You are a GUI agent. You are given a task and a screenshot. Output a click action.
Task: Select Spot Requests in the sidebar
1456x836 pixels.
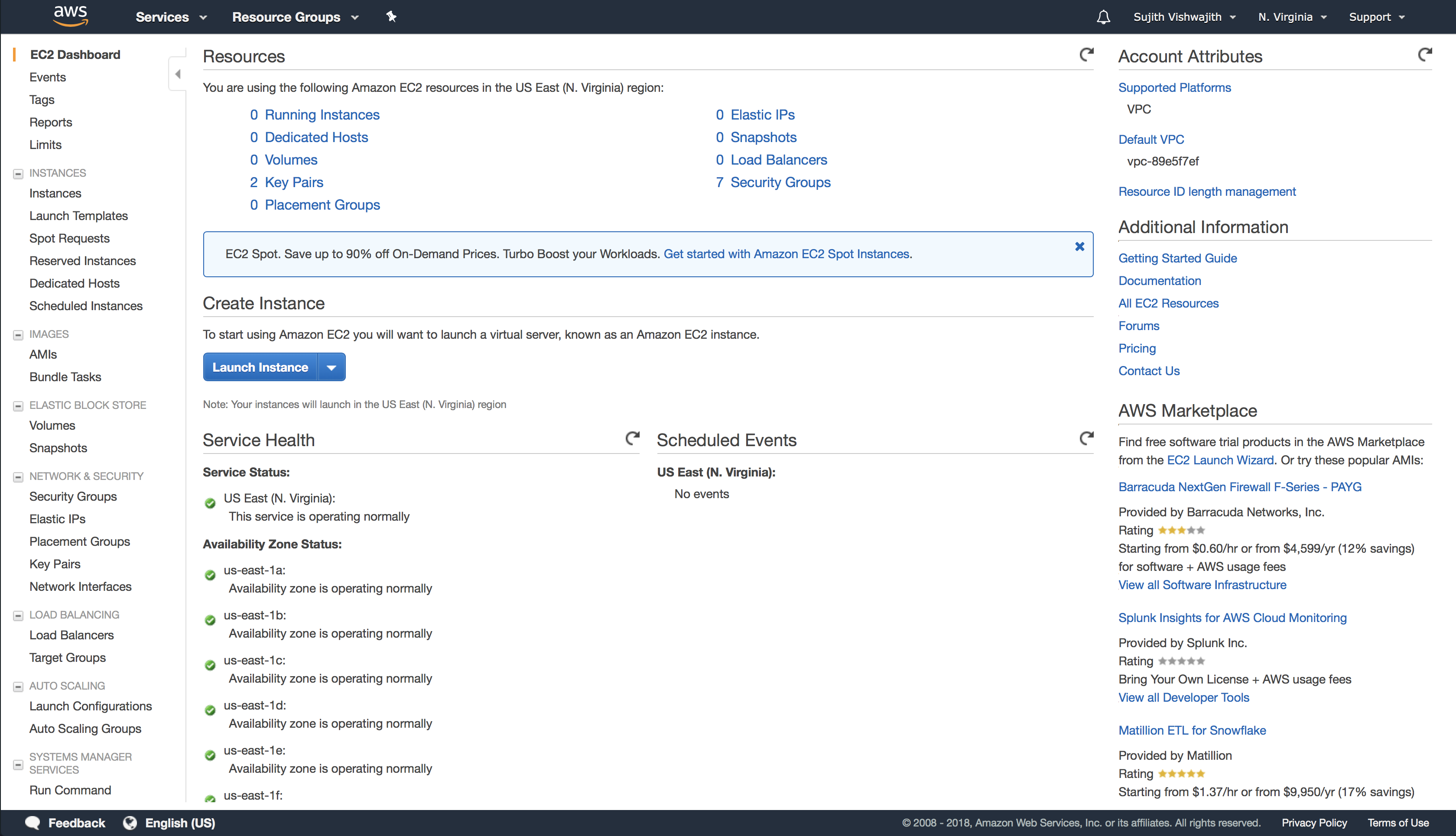(x=69, y=238)
